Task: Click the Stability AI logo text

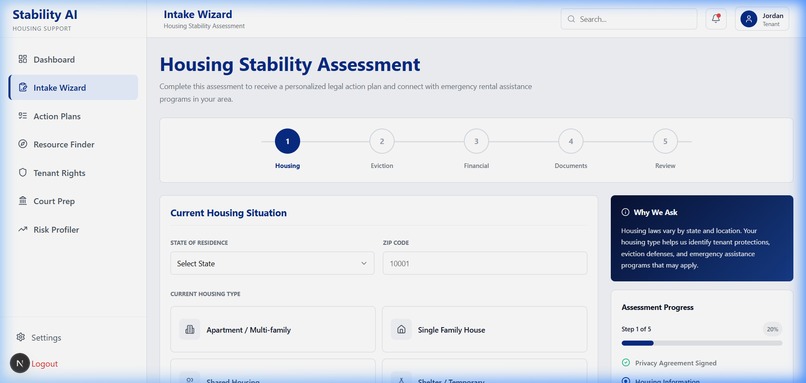Action: 45,14
